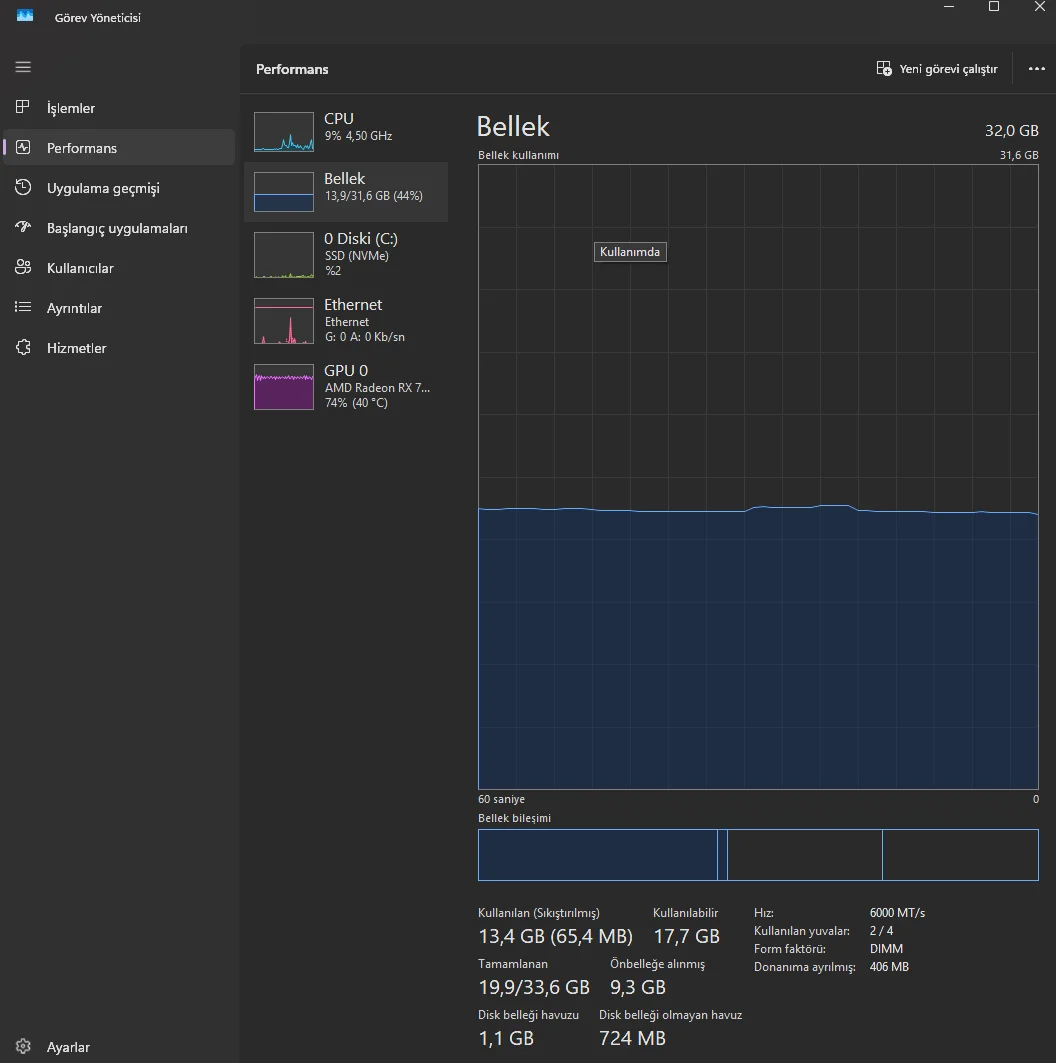
Task: Click the Bellek kullanımı usage graph
Action: tap(758, 477)
